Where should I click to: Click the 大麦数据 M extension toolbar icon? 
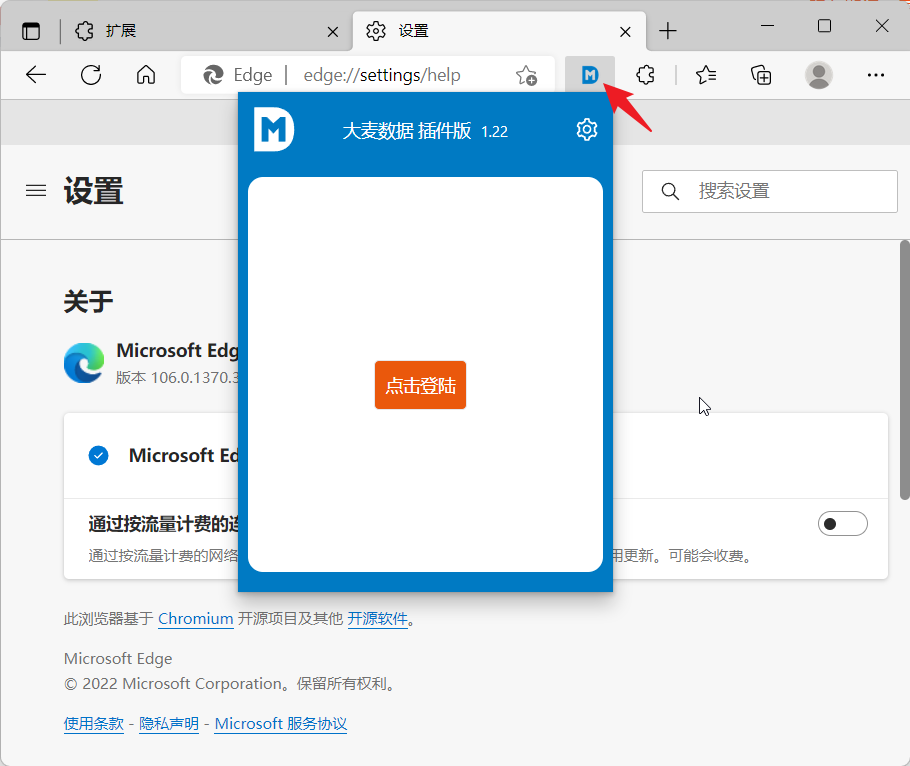tap(590, 75)
